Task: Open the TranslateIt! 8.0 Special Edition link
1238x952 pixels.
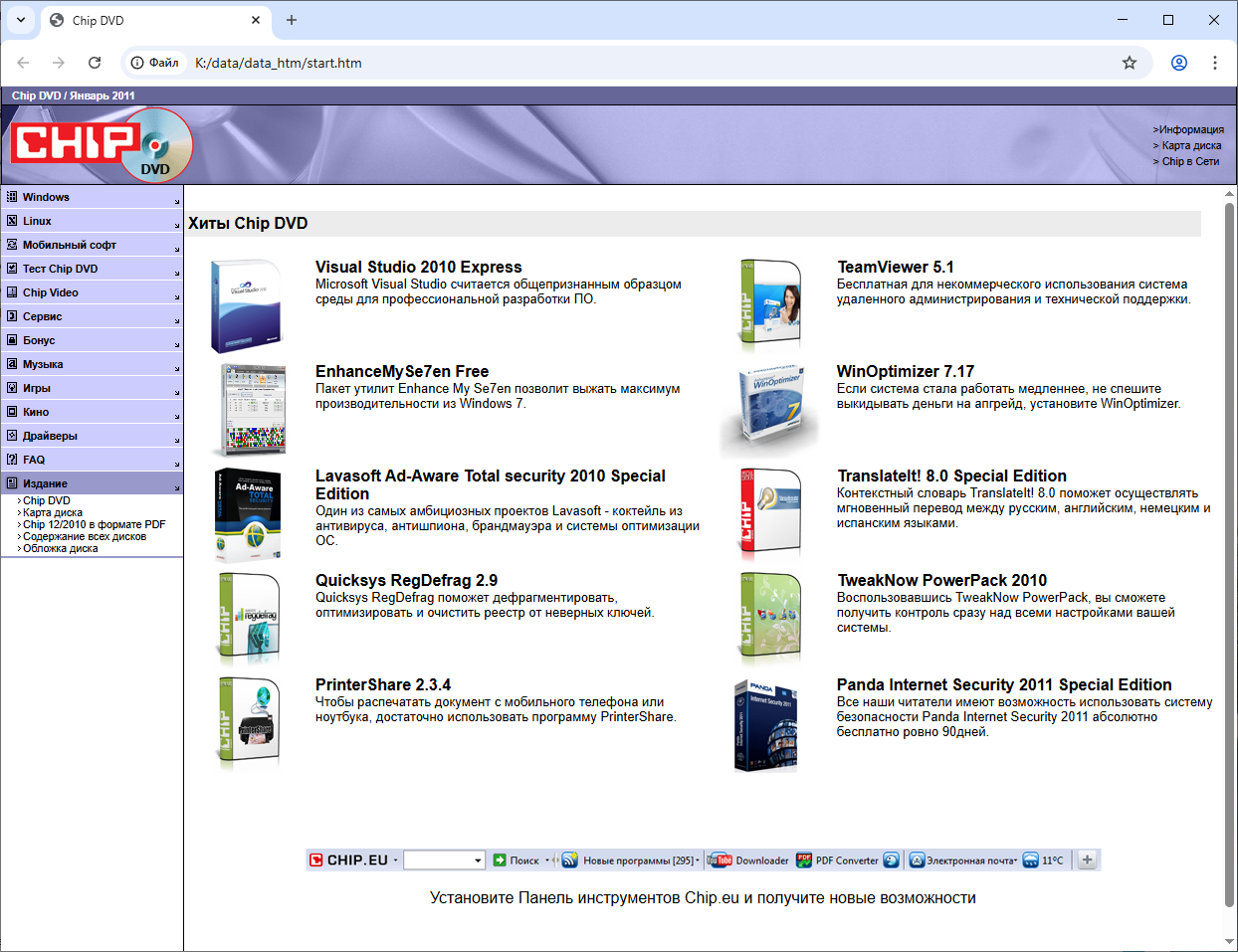Action: [x=952, y=476]
